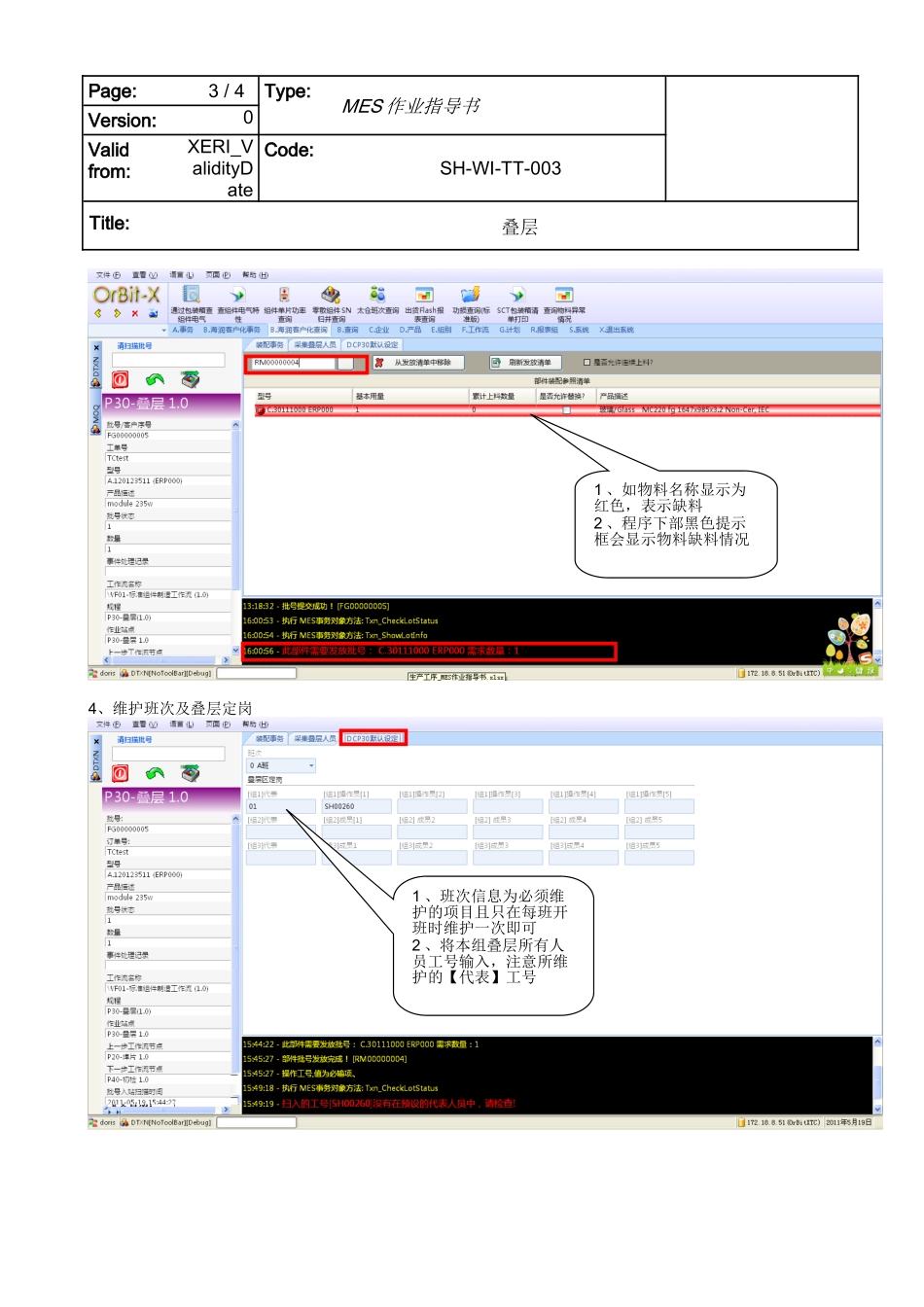Viewport: 924px width, 1307px height.
Task: Open the 查询物料异常情况 toolbar icon
Action: [564, 295]
